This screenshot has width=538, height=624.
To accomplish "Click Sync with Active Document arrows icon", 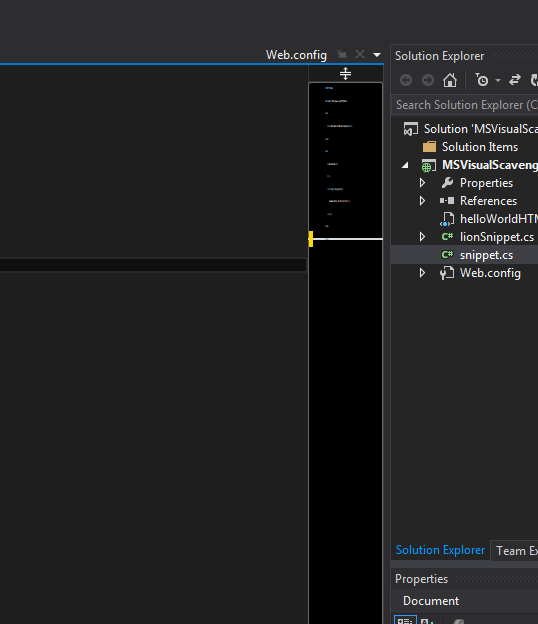I will click(515, 80).
